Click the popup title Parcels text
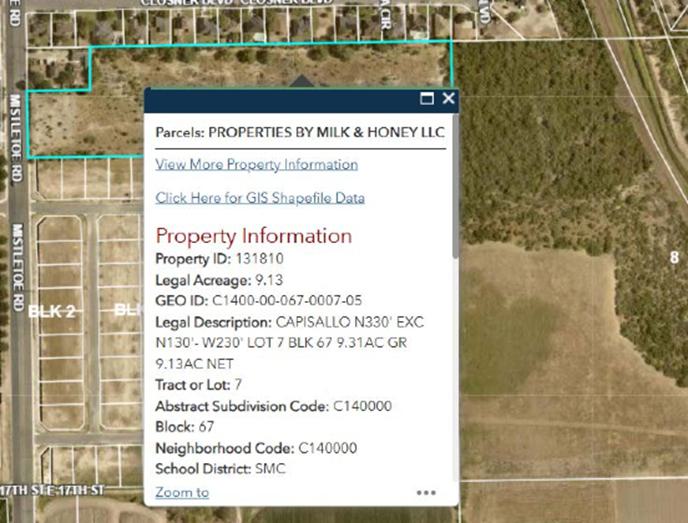 (300, 132)
